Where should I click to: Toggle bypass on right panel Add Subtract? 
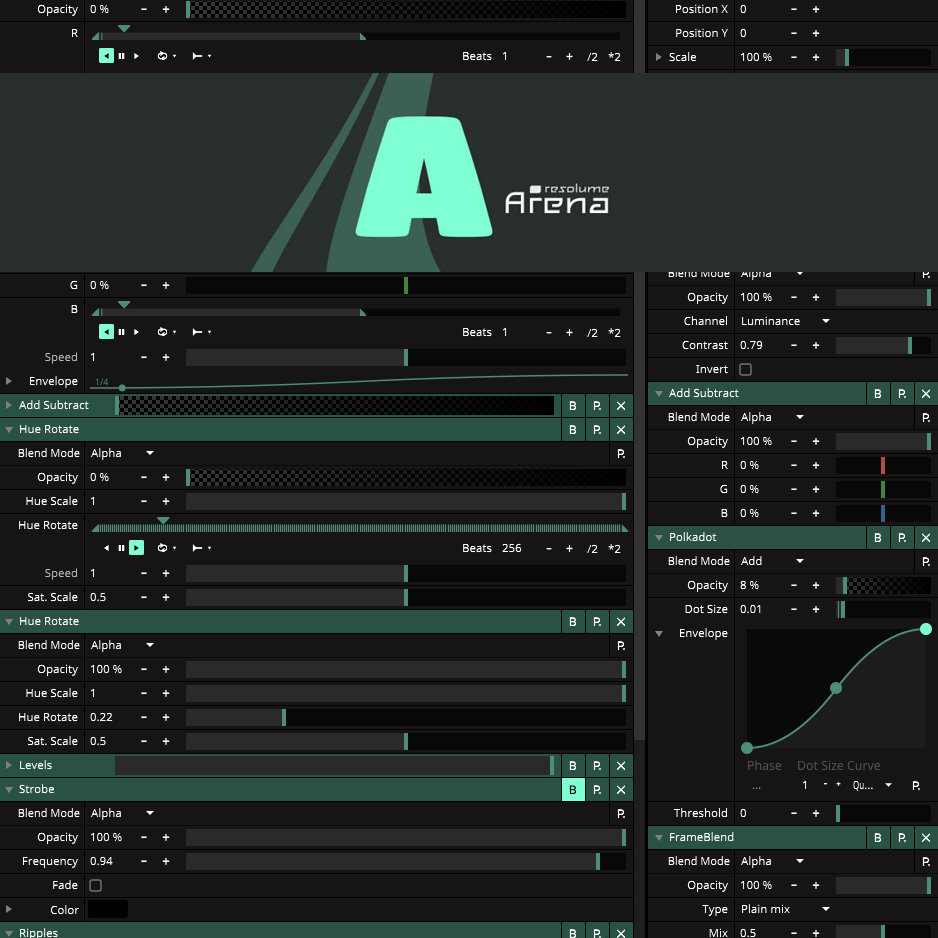point(878,394)
